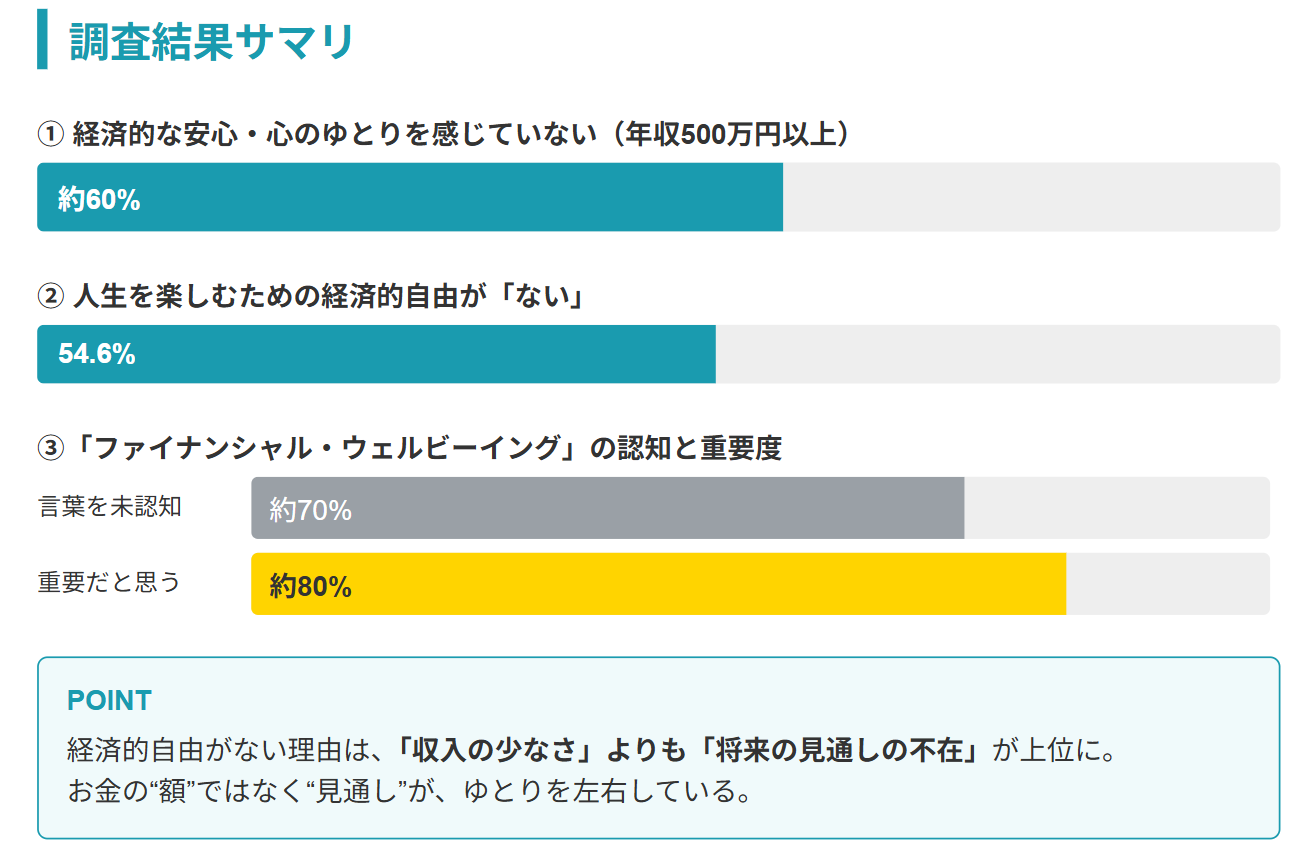Select the yellow 約80% bar
The height and width of the screenshot is (860, 1316).
coord(658,584)
